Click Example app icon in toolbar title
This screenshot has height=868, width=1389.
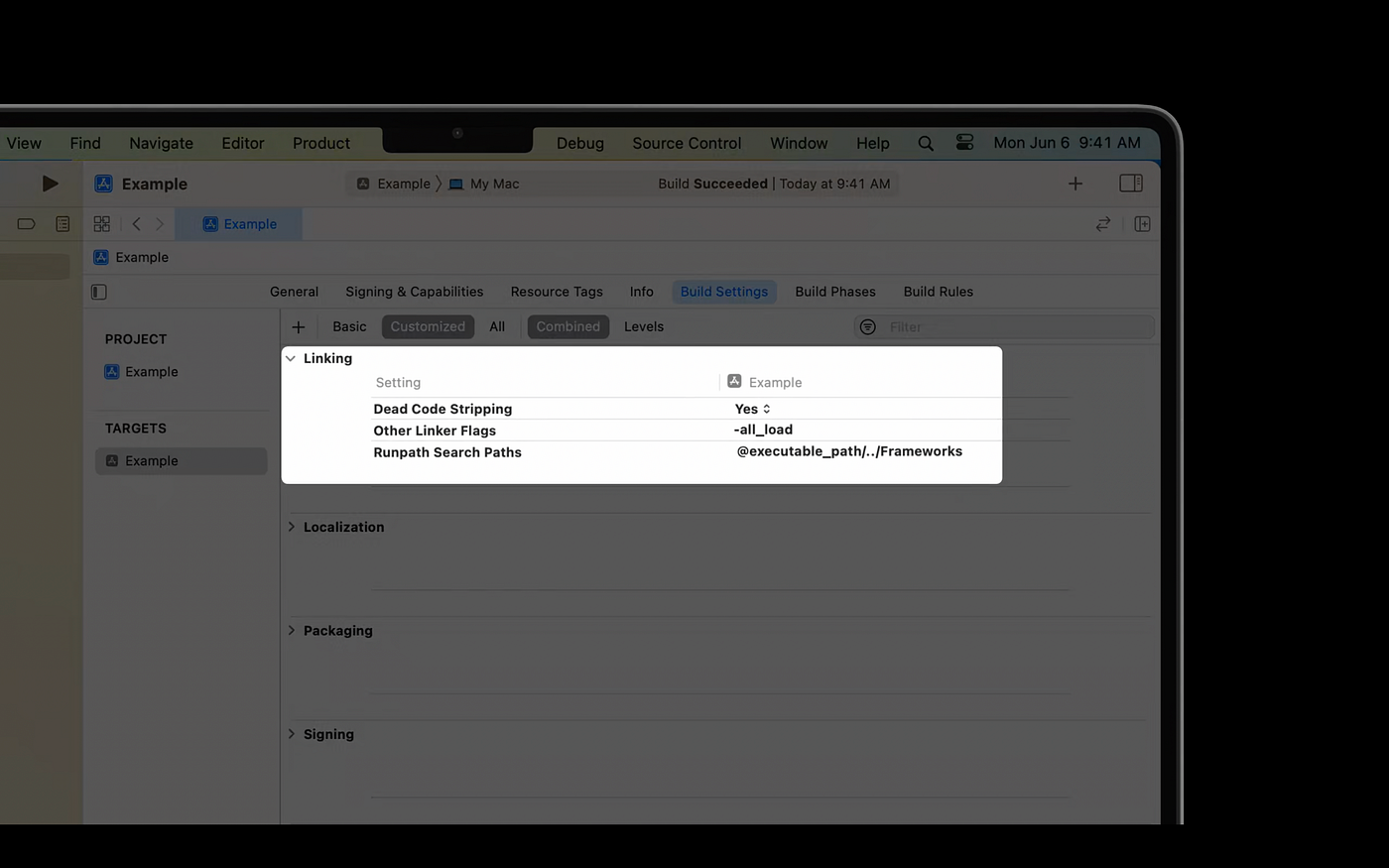click(x=103, y=184)
